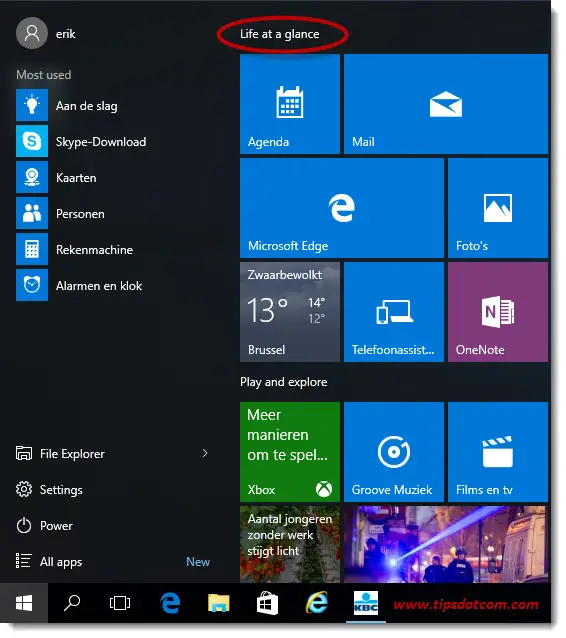Open the Groove Muziek tile
566x638 pixels.
pyautogui.click(x=394, y=452)
